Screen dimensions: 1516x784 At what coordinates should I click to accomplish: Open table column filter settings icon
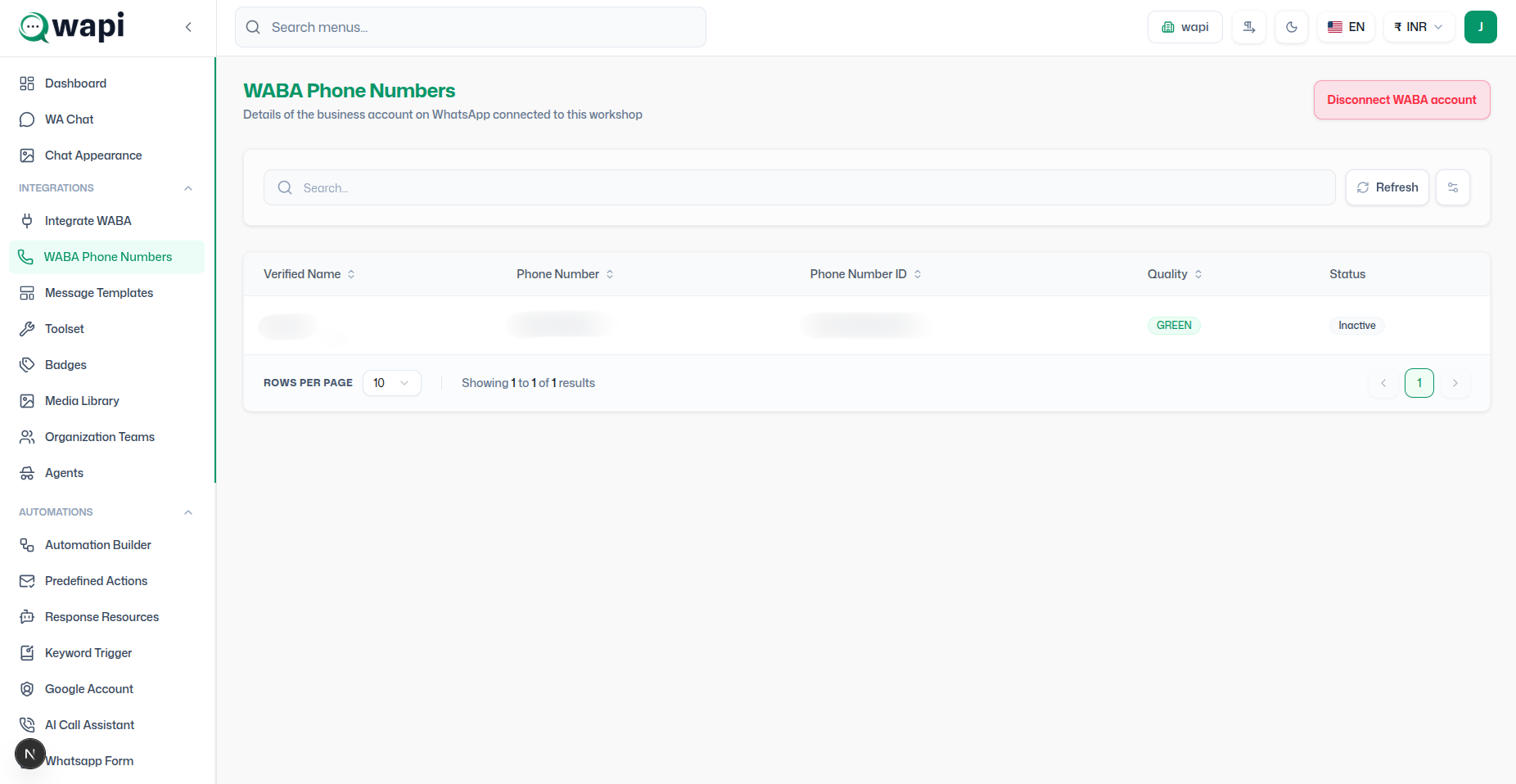point(1453,187)
